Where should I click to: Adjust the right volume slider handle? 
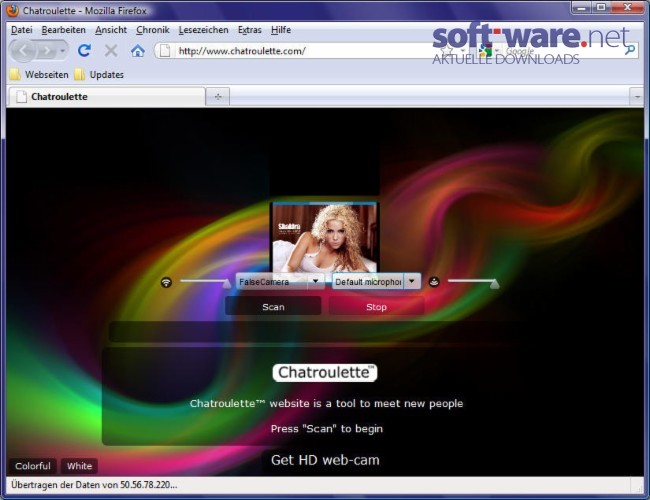click(x=495, y=284)
